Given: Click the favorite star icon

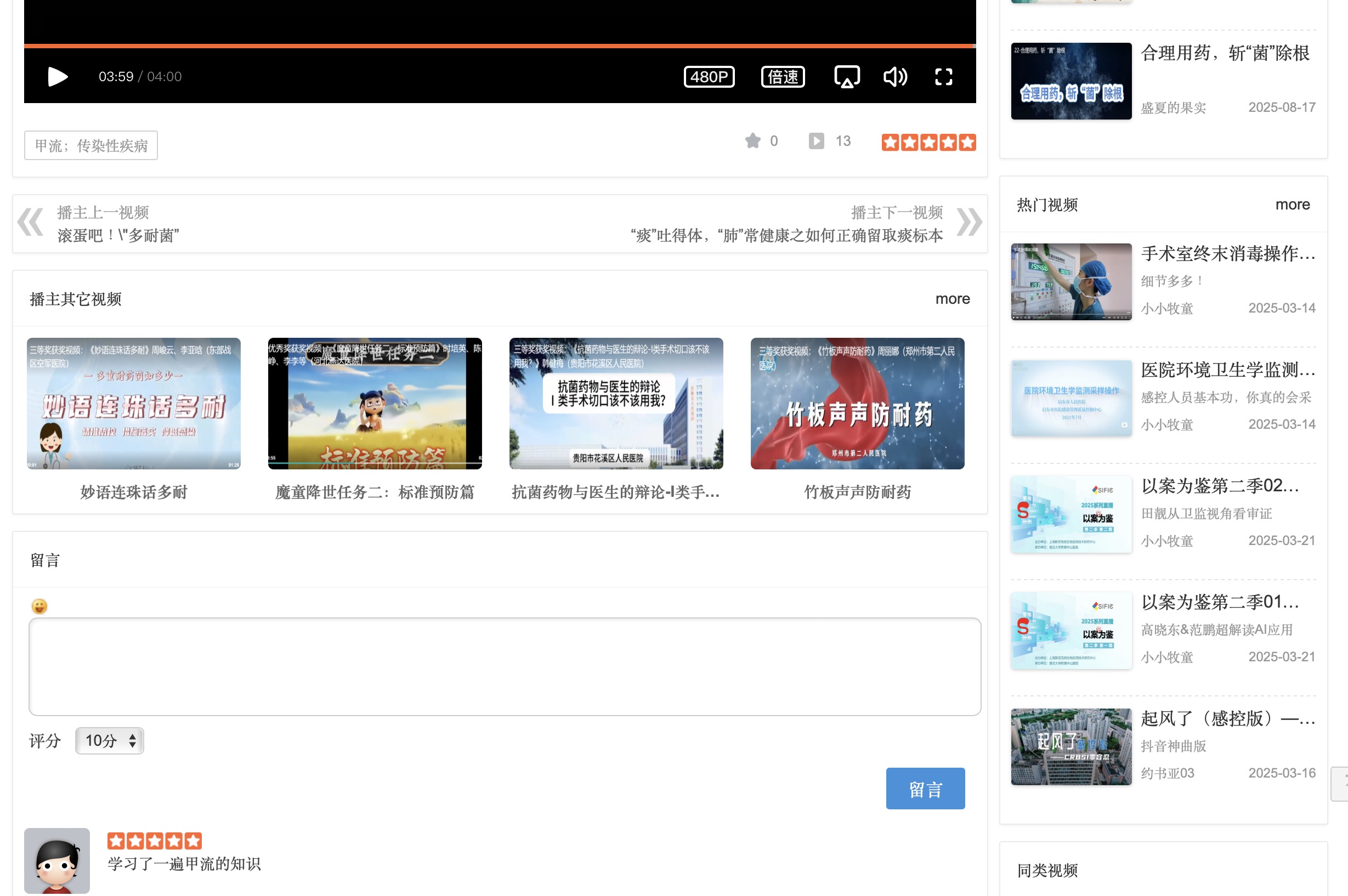Looking at the screenshot, I should point(752,140).
